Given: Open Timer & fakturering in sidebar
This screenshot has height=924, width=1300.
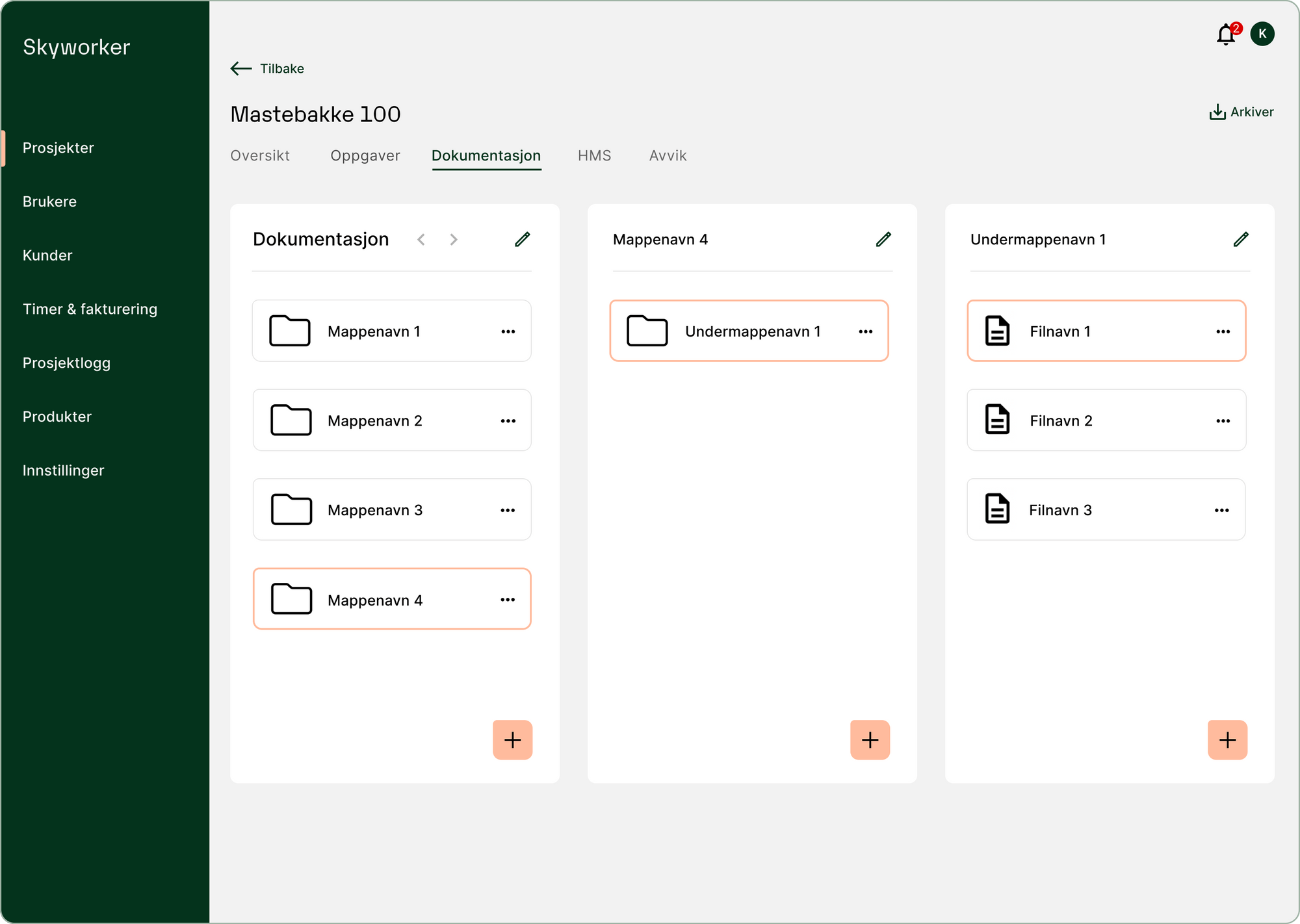Looking at the screenshot, I should [x=90, y=309].
